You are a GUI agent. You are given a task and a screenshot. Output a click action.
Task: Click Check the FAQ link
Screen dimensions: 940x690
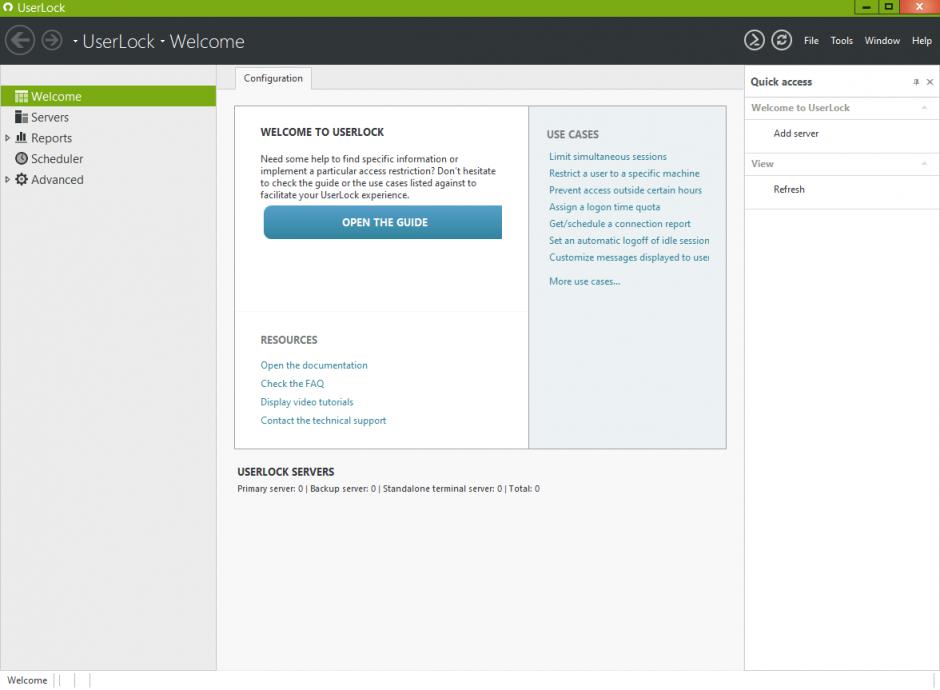point(292,384)
